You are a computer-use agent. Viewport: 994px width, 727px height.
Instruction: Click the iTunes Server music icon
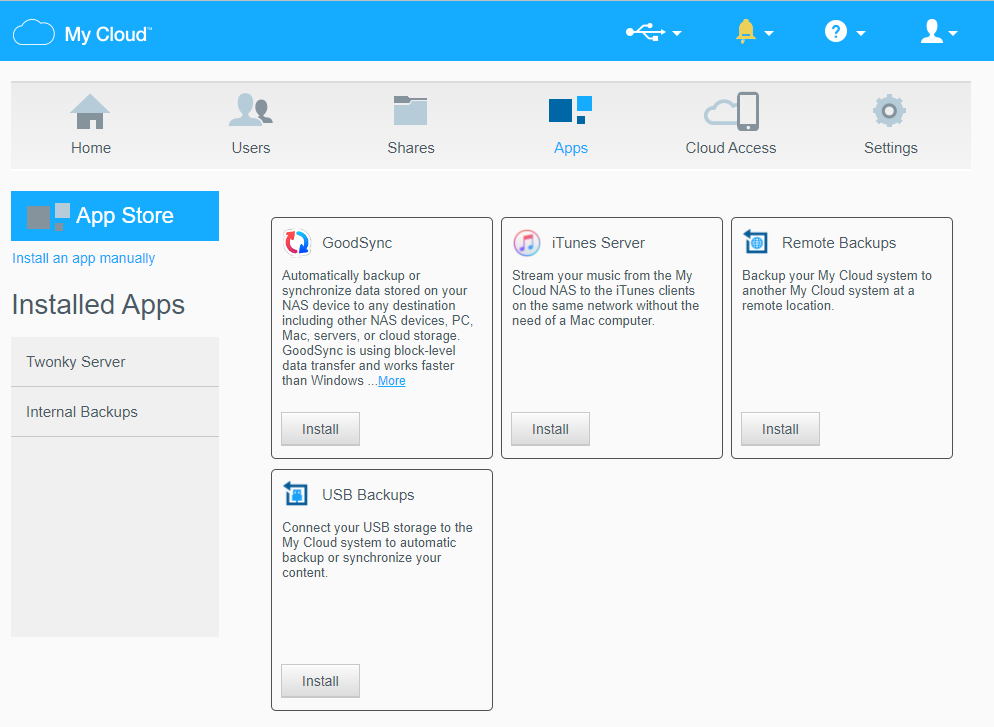point(527,243)
